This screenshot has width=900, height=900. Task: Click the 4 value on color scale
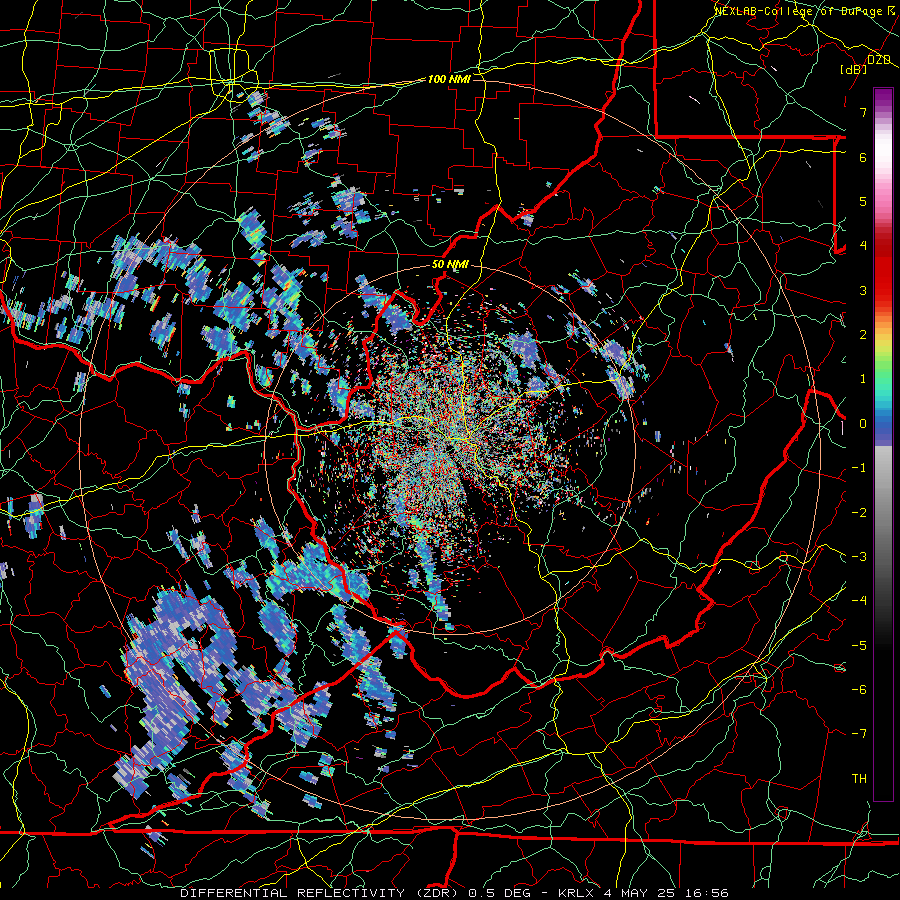pyautogui.click(x=863, y=245)
